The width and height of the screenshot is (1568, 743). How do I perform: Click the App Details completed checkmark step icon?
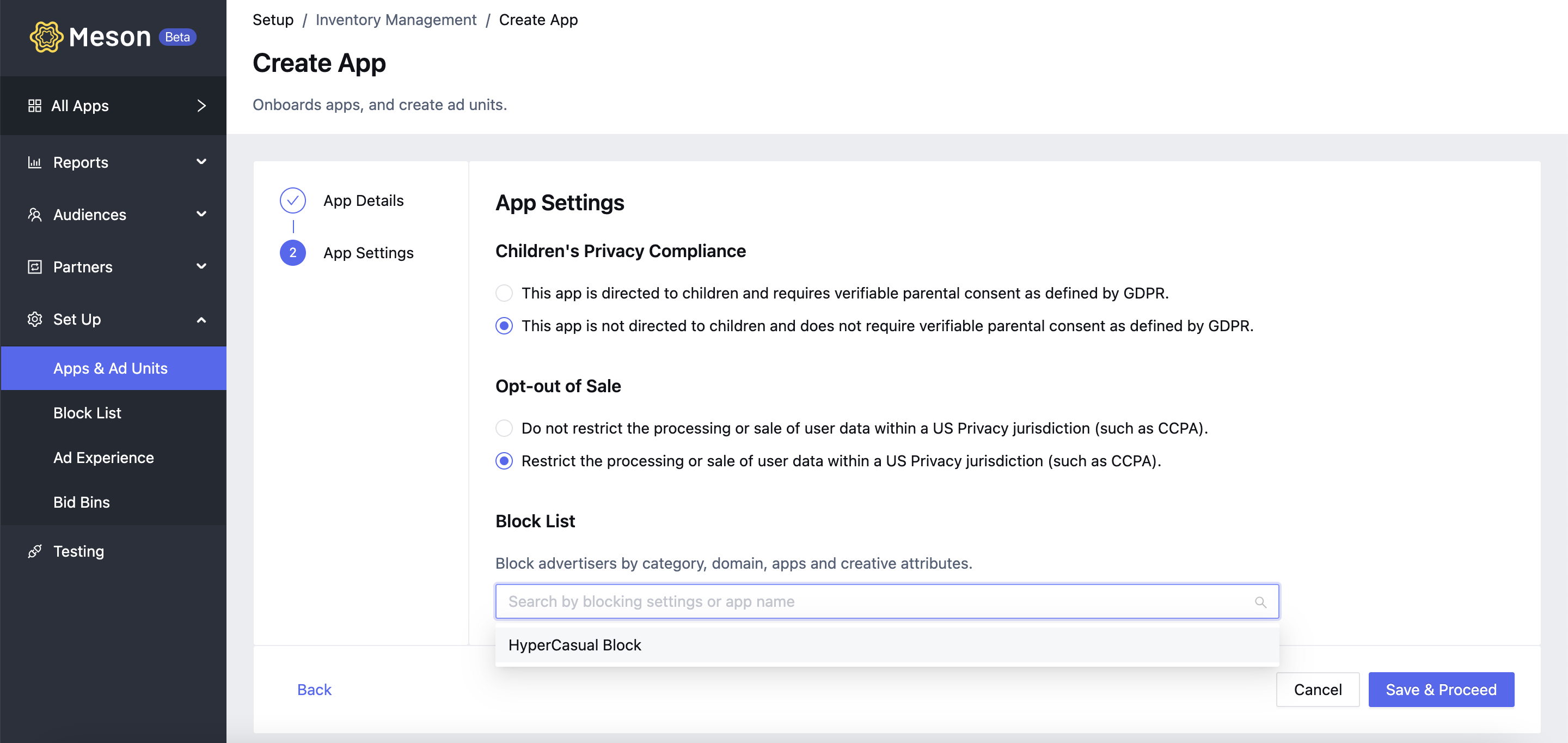tap(293, 200)
